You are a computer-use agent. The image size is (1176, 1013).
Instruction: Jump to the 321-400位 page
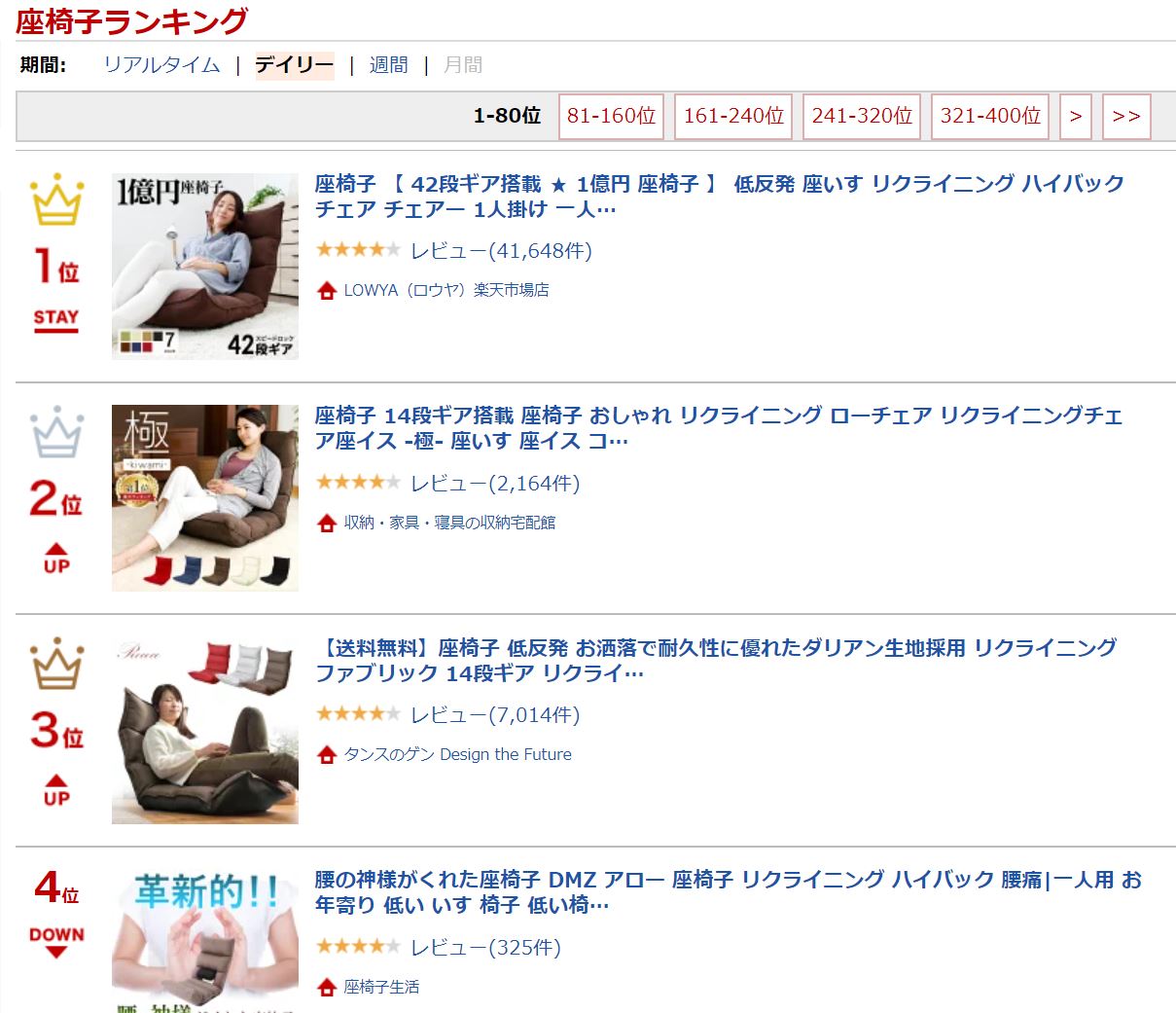(x=990, y=116)
